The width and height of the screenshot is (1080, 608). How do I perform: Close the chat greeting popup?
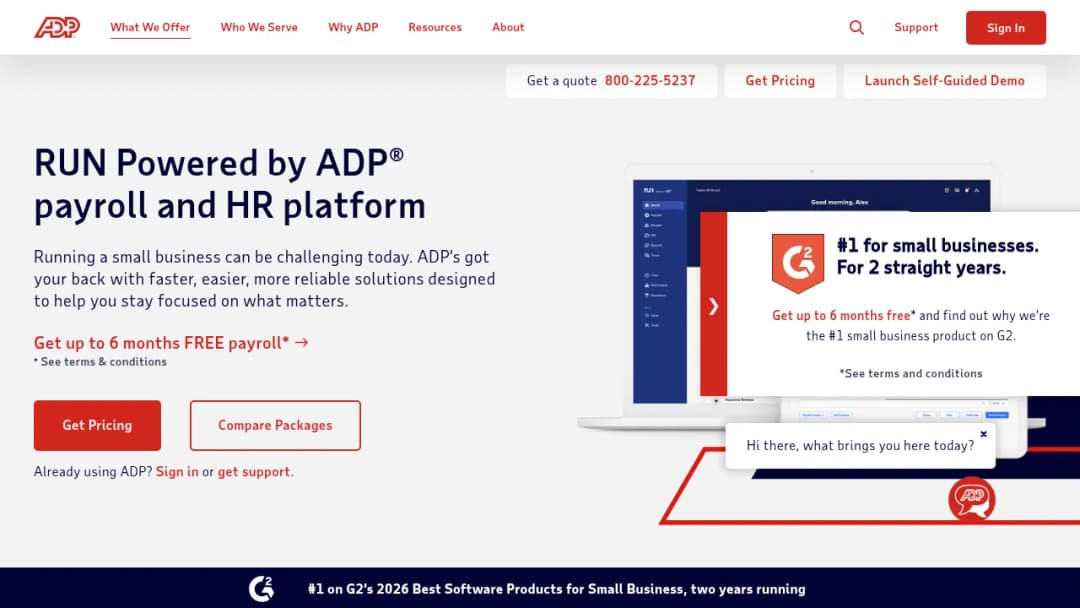click(x=984, y=434)
